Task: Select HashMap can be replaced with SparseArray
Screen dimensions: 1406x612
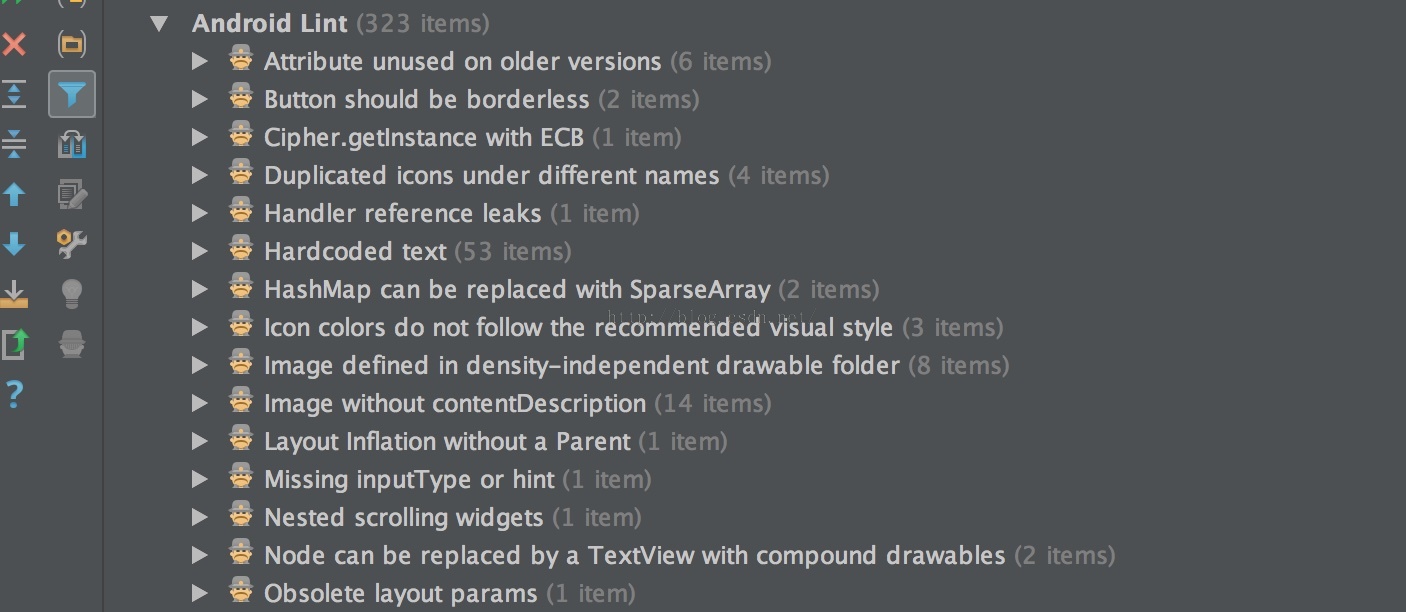Action: click(517, 289)
